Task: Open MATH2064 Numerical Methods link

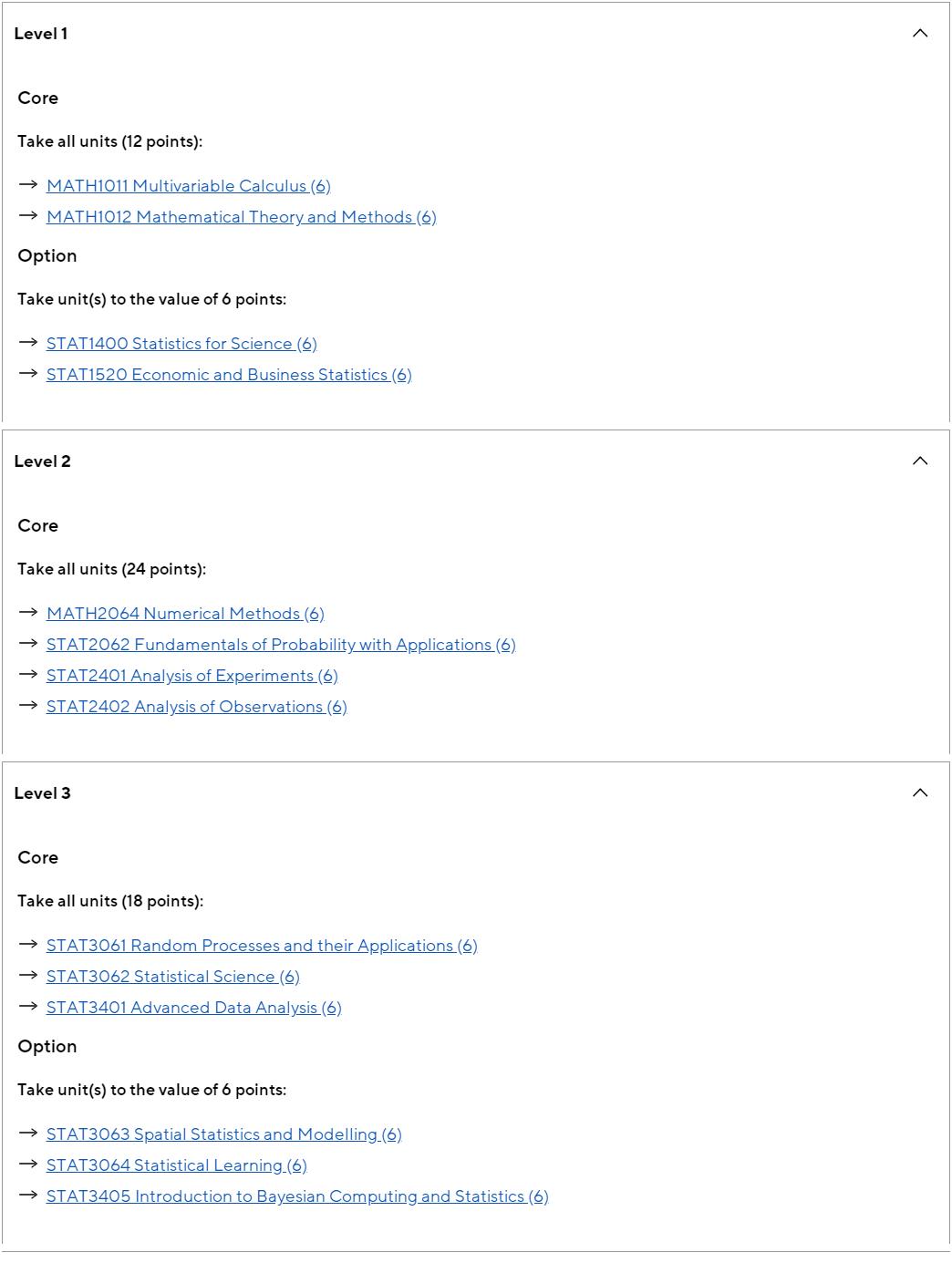Action: 185,614
